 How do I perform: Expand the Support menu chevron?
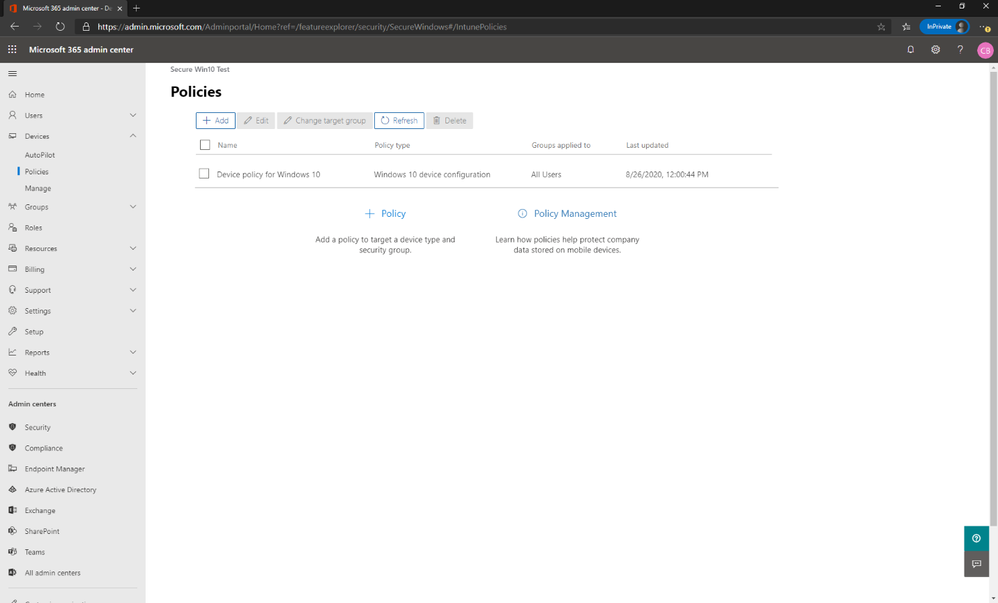[133, 290]
